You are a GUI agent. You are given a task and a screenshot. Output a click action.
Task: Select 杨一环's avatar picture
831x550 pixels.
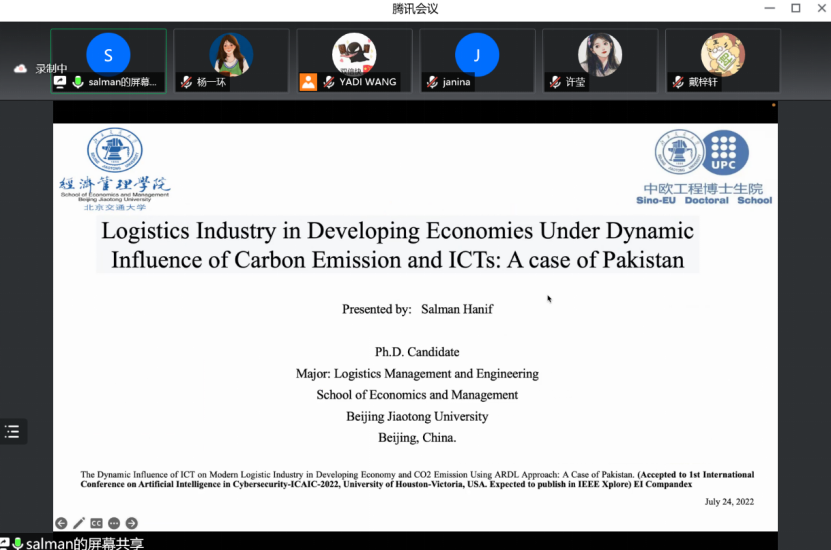click(x=231, y=55)
